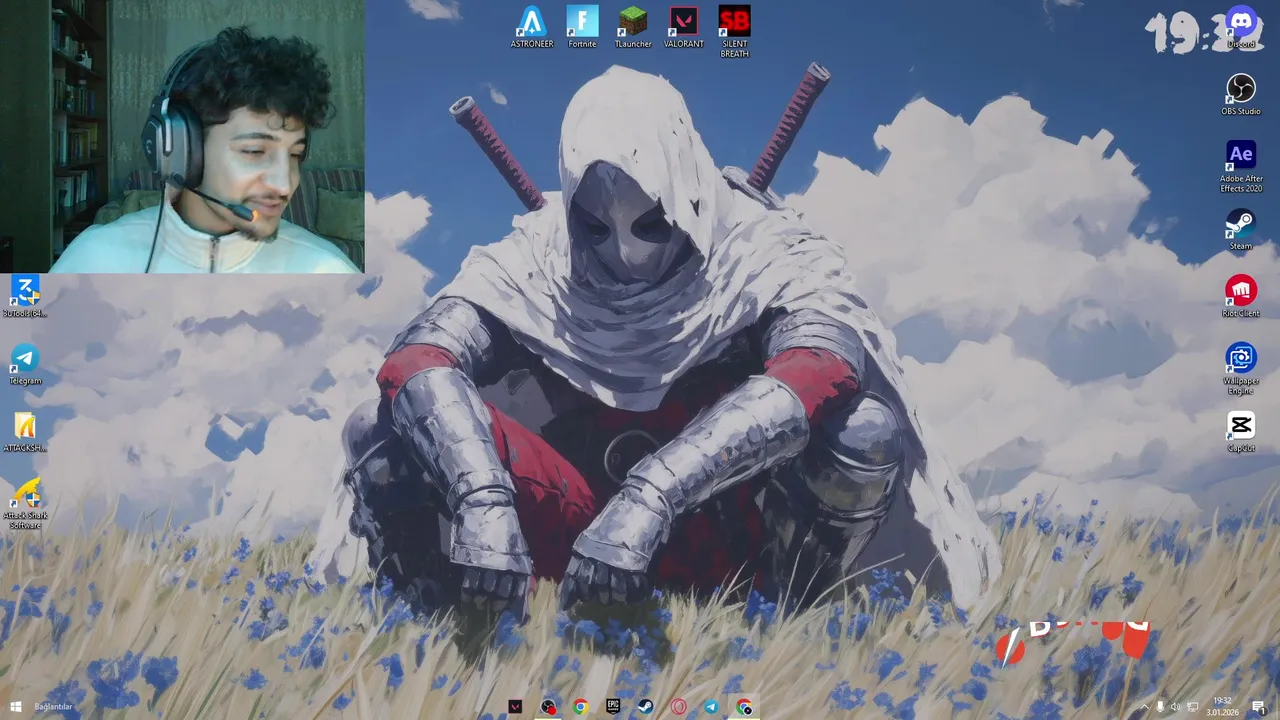Open the notification center icon
The width and height of the screenshot is (1280, 720).
(x=1259, y=707)
